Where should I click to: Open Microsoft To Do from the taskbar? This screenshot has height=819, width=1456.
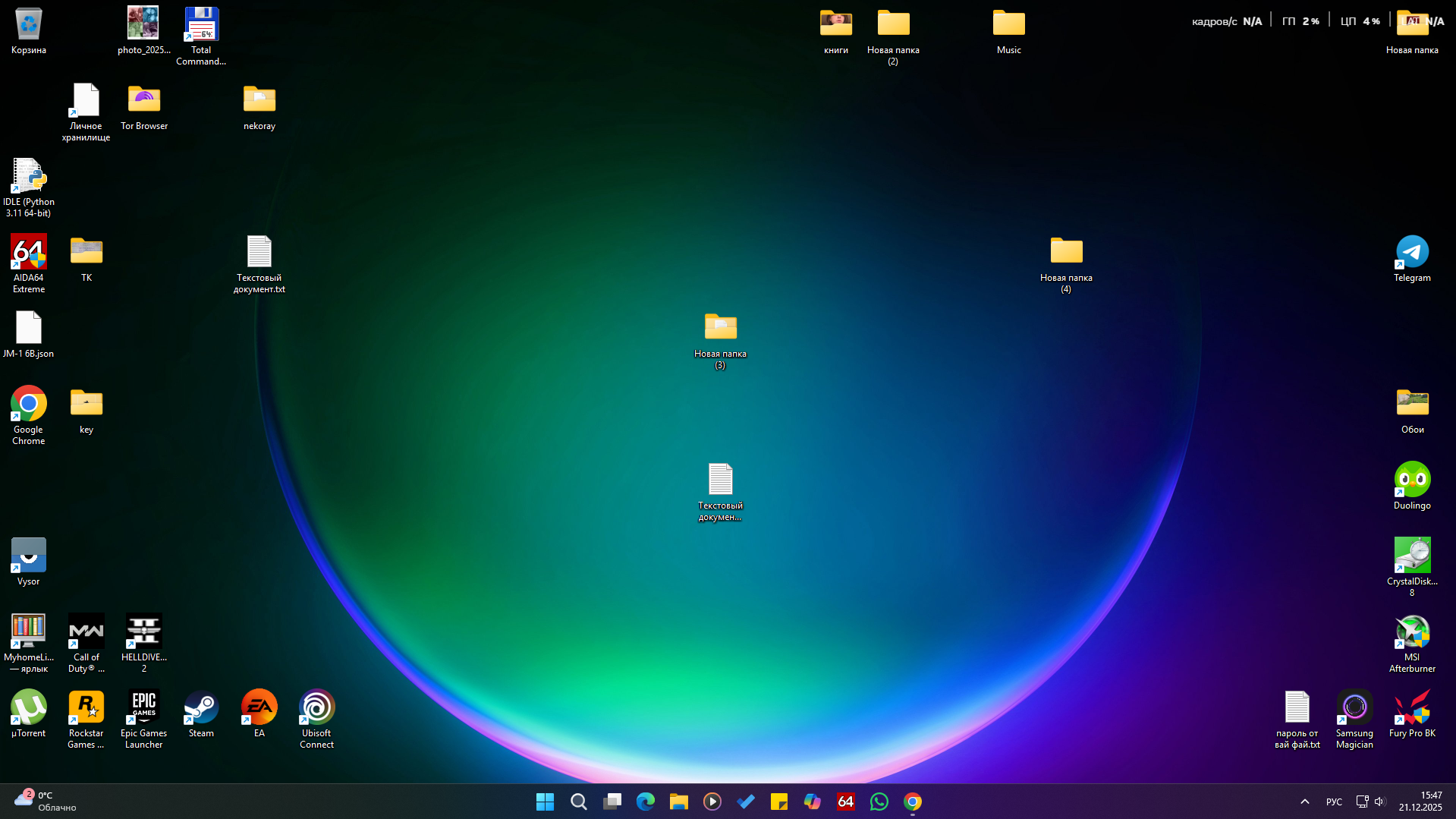coord(745,802)
